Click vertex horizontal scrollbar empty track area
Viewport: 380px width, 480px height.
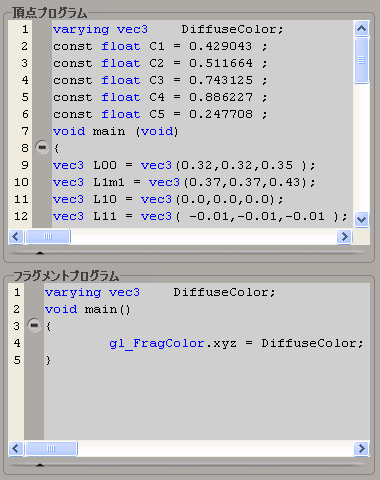pyautogui.click(x=203, y=237)
